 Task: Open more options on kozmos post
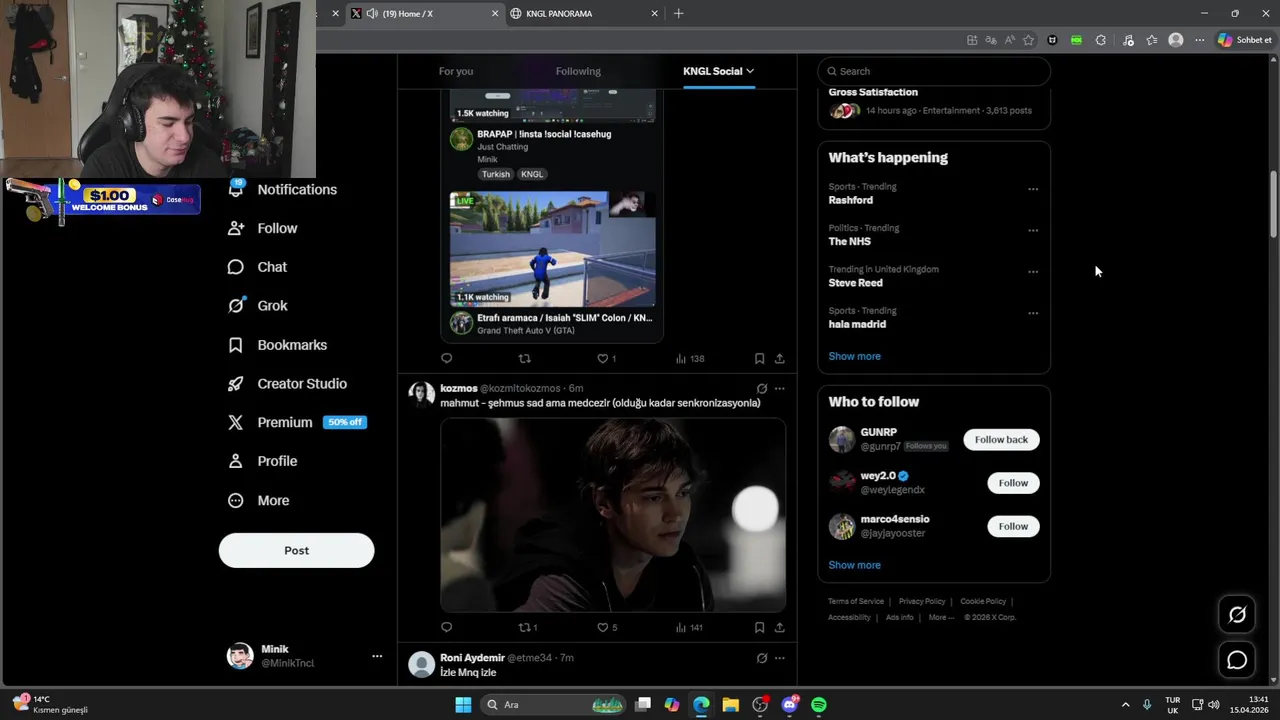780,388
